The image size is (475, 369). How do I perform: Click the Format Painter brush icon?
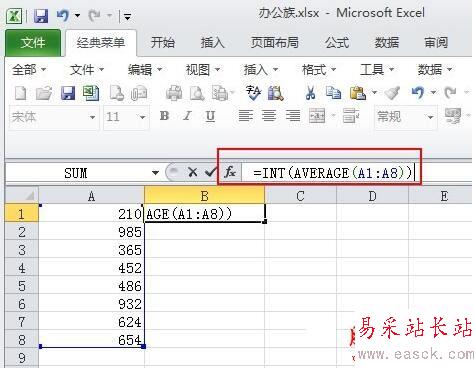392,93
